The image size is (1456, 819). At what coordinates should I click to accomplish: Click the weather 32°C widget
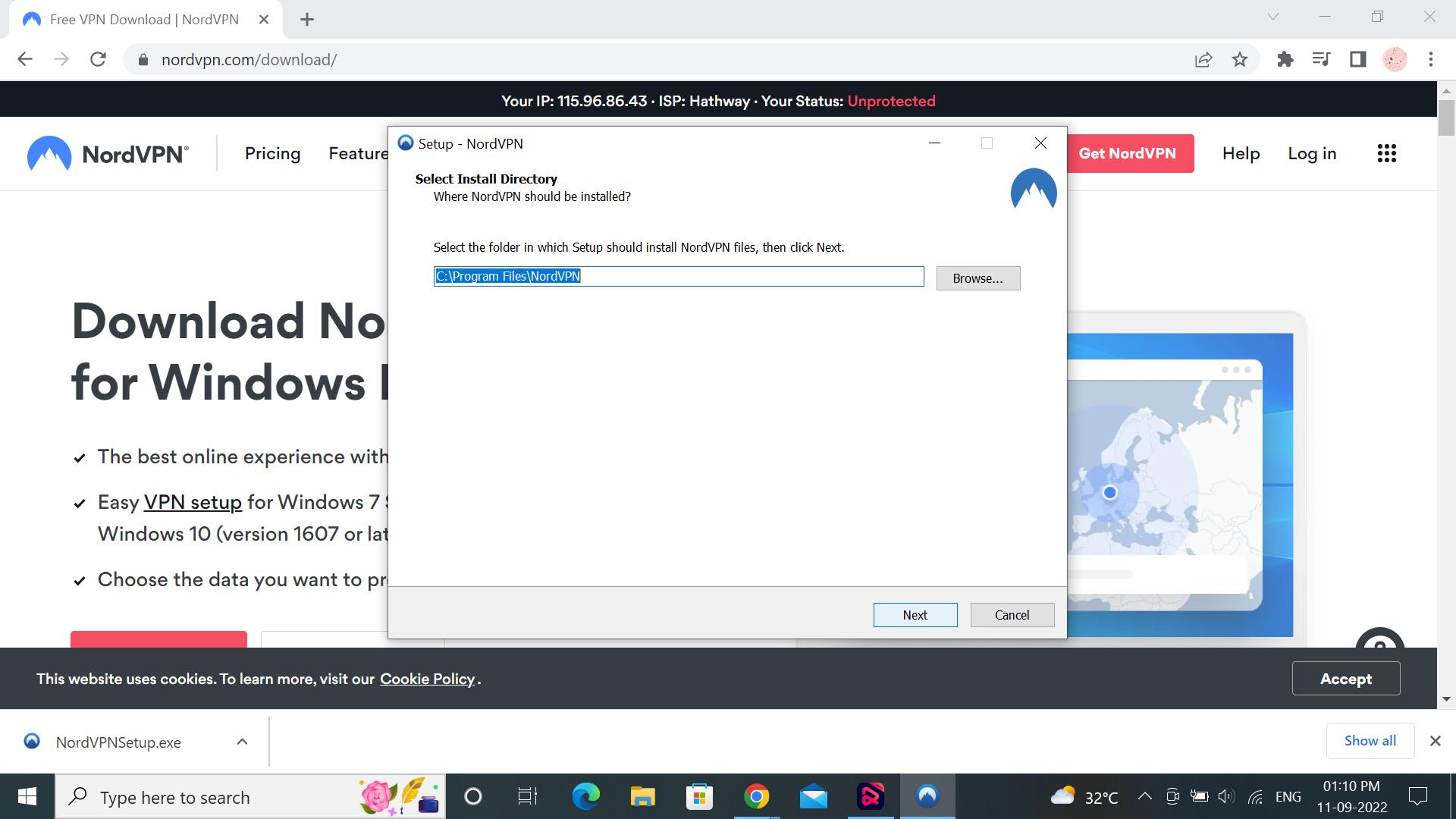(1084, 797)
